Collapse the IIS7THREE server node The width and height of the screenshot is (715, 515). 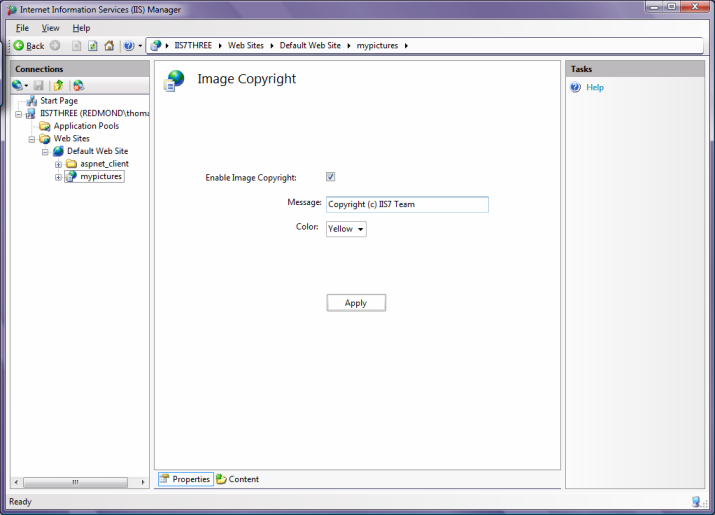coord(19,114)
